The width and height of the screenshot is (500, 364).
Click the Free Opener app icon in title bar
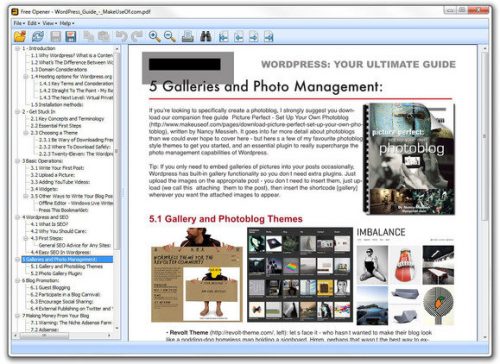15,12
